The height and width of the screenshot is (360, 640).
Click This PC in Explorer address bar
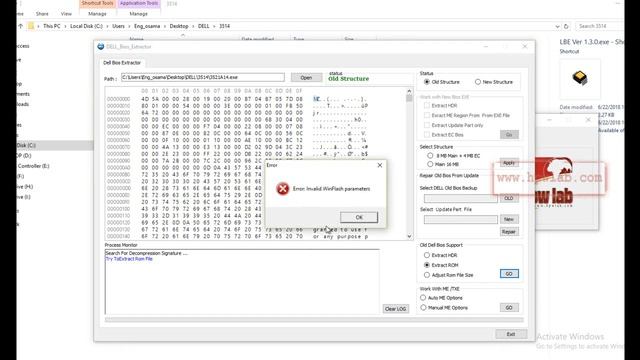[51, 26]
